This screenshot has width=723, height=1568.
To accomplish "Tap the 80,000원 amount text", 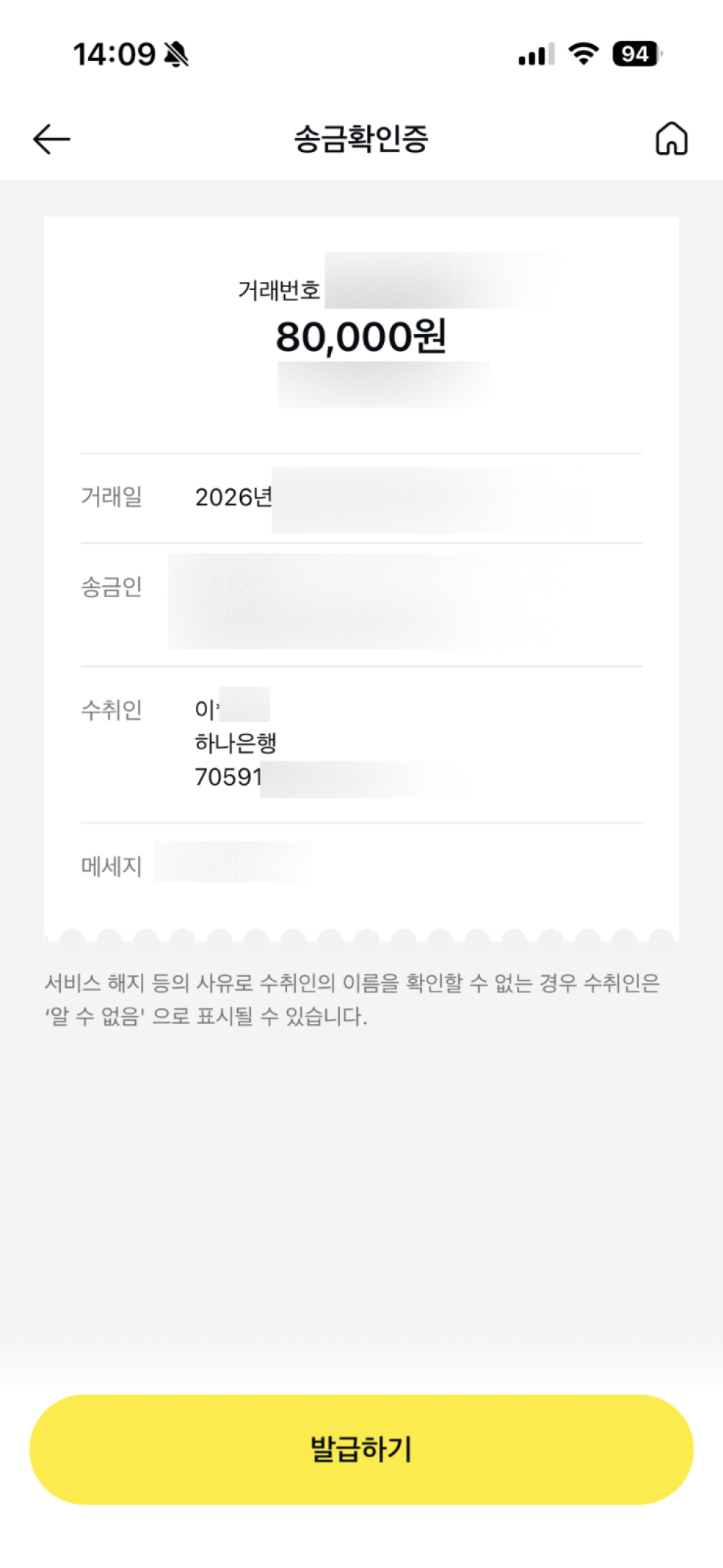I will coord(361,337).
